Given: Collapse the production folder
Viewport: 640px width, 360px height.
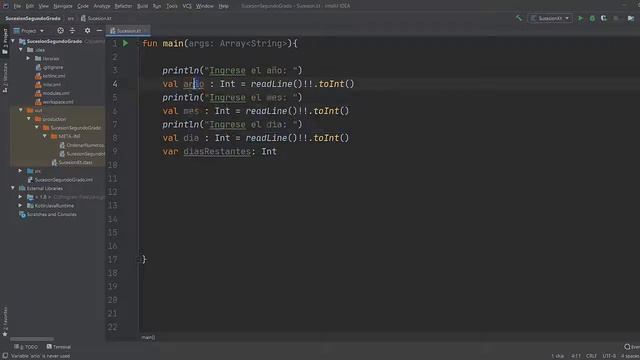Looking at the screenshot, I should 29,119.
